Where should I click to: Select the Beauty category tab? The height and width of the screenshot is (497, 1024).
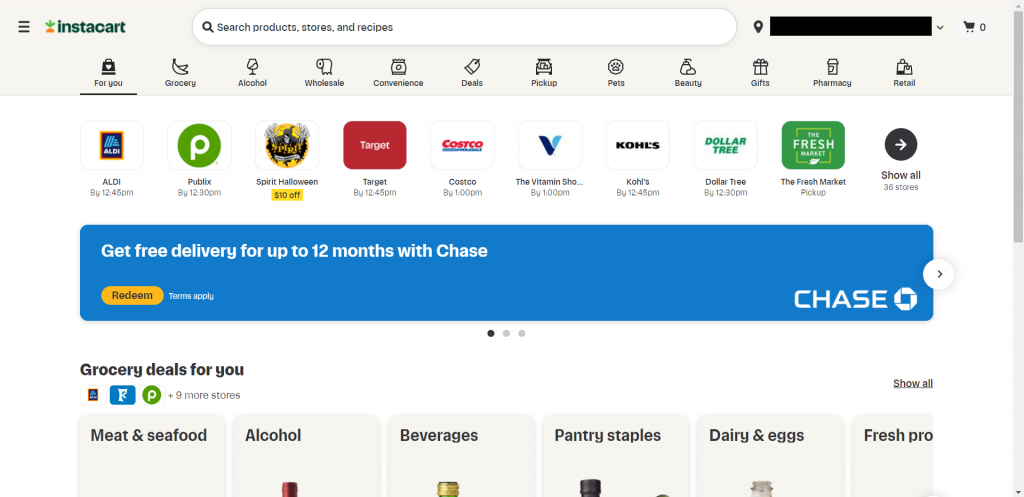click(x=688, y=72)
